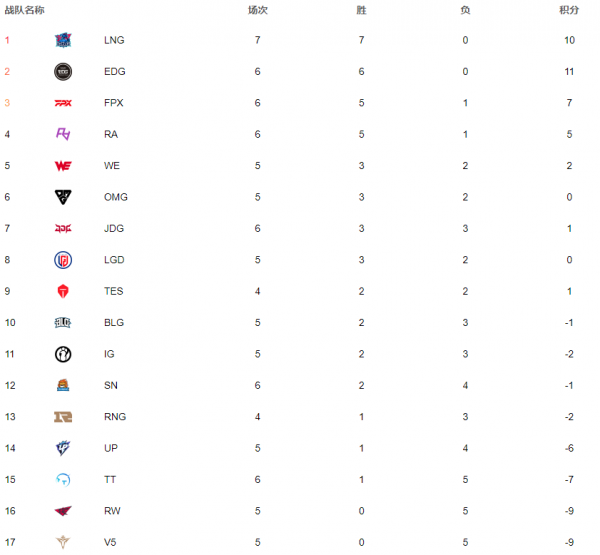Click the RW team logo
The height and width of the screenshot is (555, 600).
tap(63, 511)
